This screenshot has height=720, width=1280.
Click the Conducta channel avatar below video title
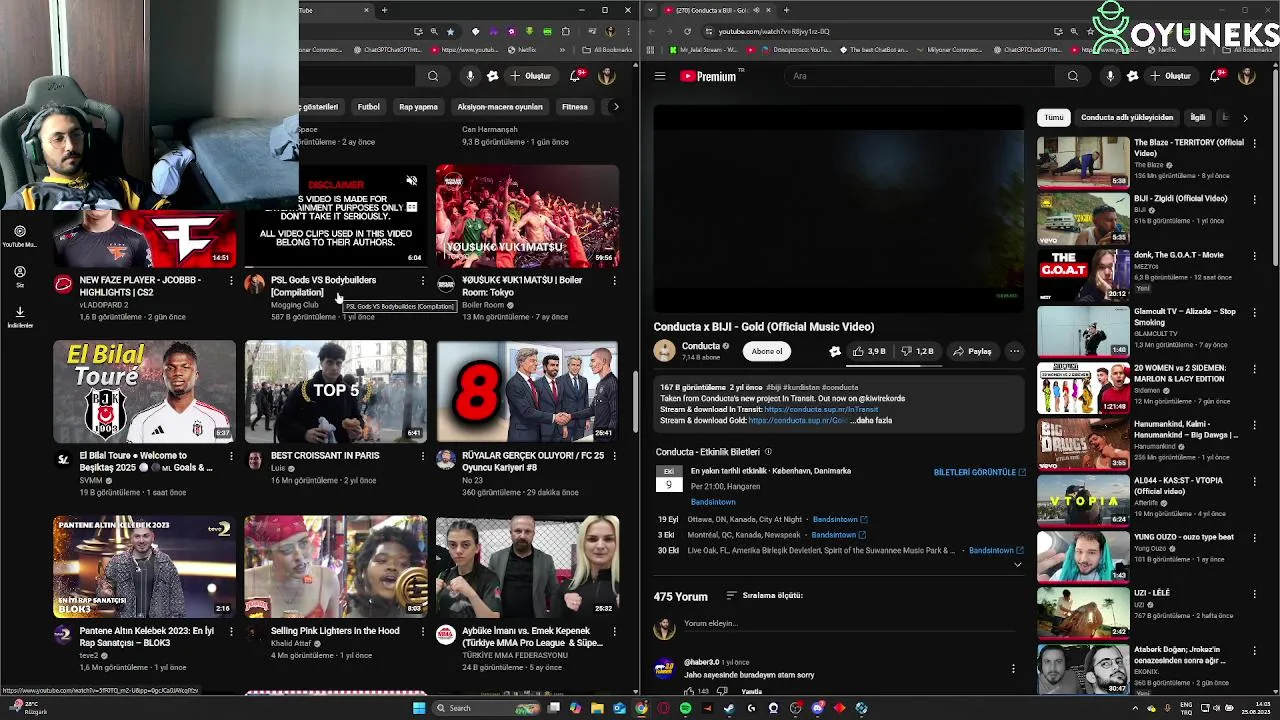(x=664, y=350)
